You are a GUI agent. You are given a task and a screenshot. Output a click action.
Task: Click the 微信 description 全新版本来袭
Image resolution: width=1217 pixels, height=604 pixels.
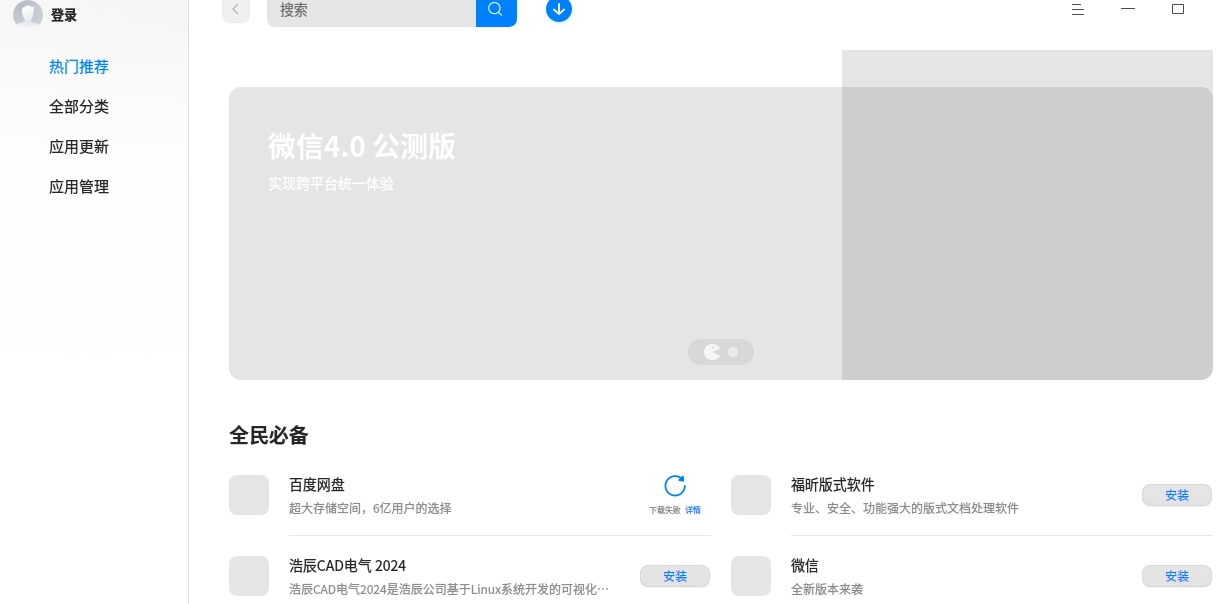pyautogui.click(x=827, y=589)
